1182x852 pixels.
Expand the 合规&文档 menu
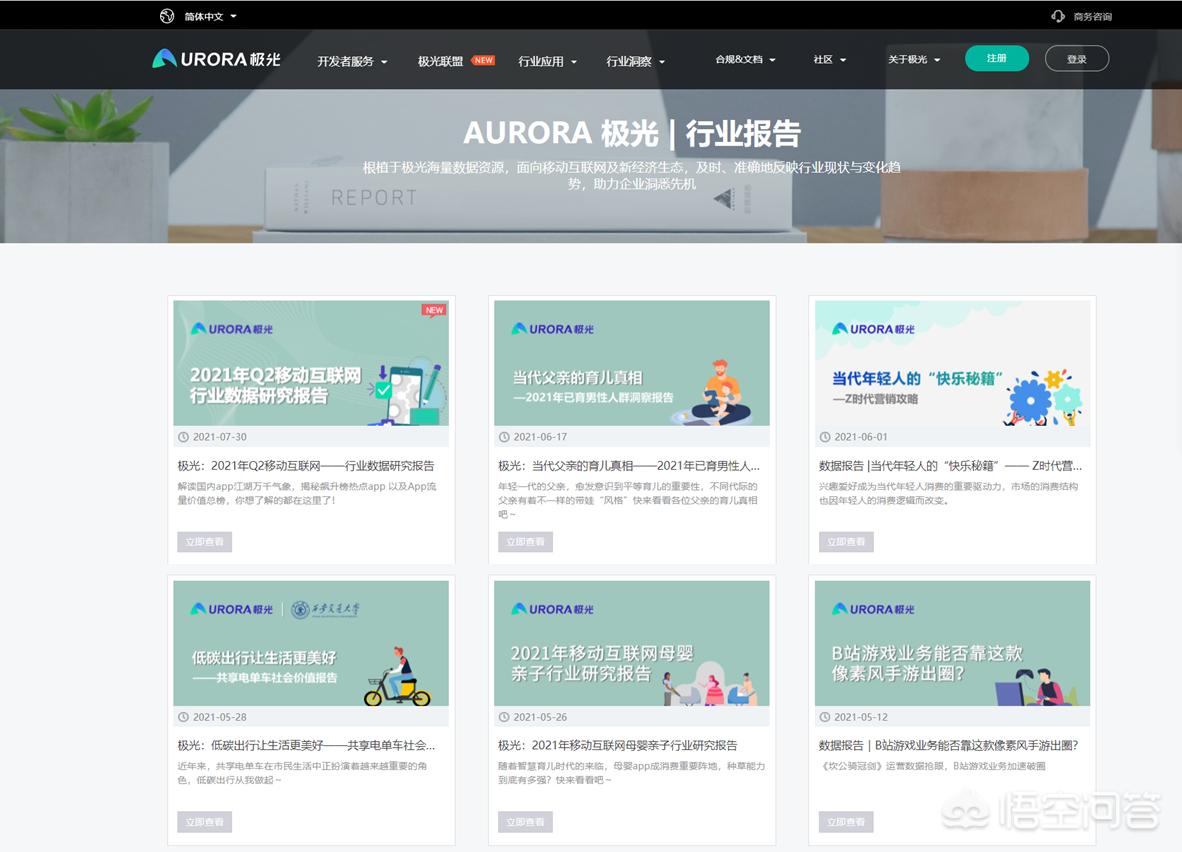click(x=746, y=59)
